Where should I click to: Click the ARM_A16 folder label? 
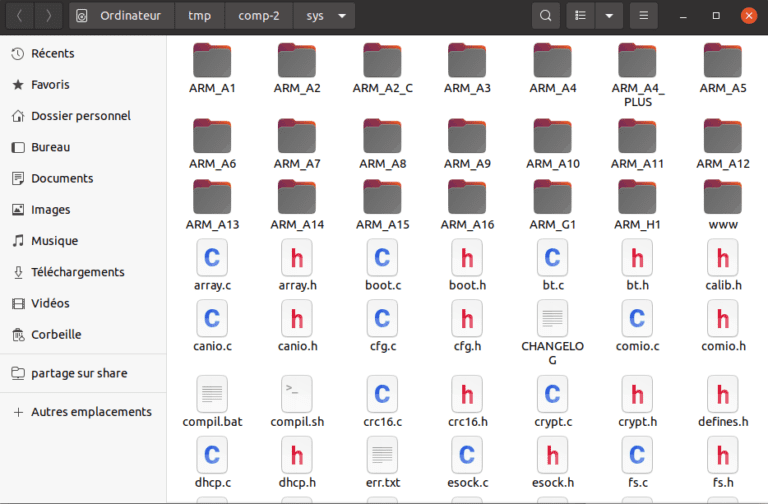(467, 224)
